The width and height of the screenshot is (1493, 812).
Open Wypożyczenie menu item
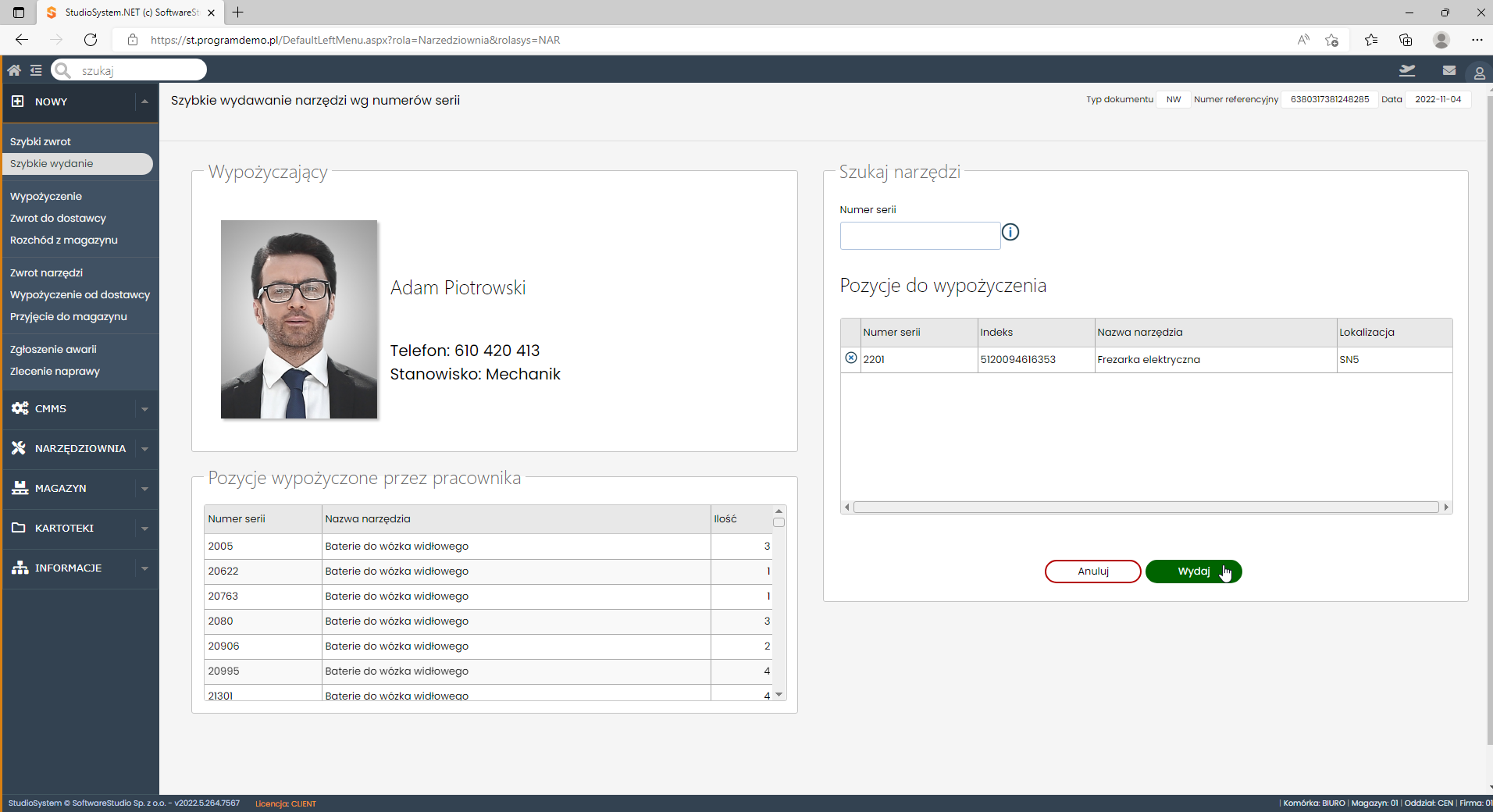(46, 196)
